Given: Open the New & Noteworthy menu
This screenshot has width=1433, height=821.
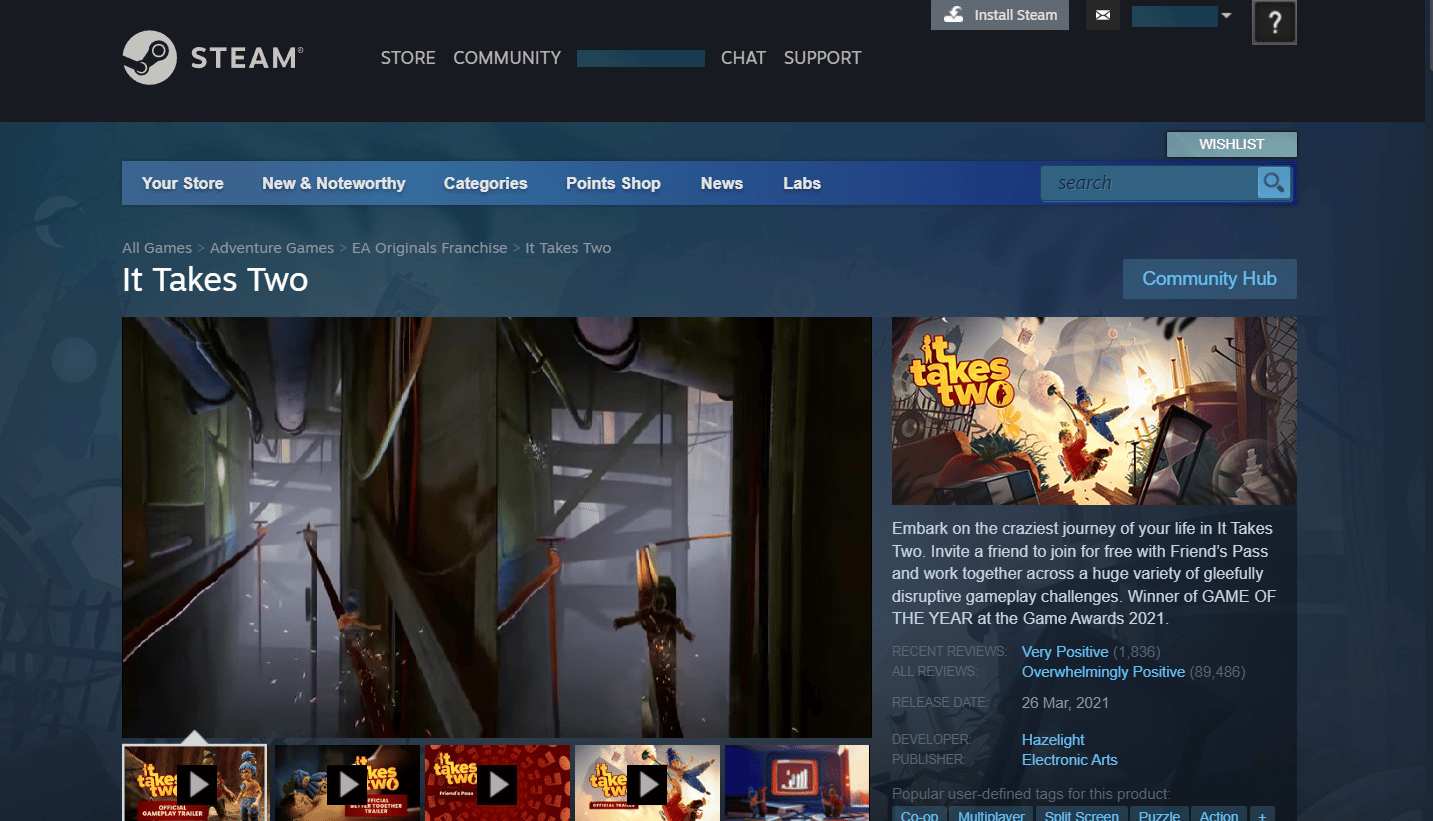Looking at the screenshot, I should [x=333, y=183].
